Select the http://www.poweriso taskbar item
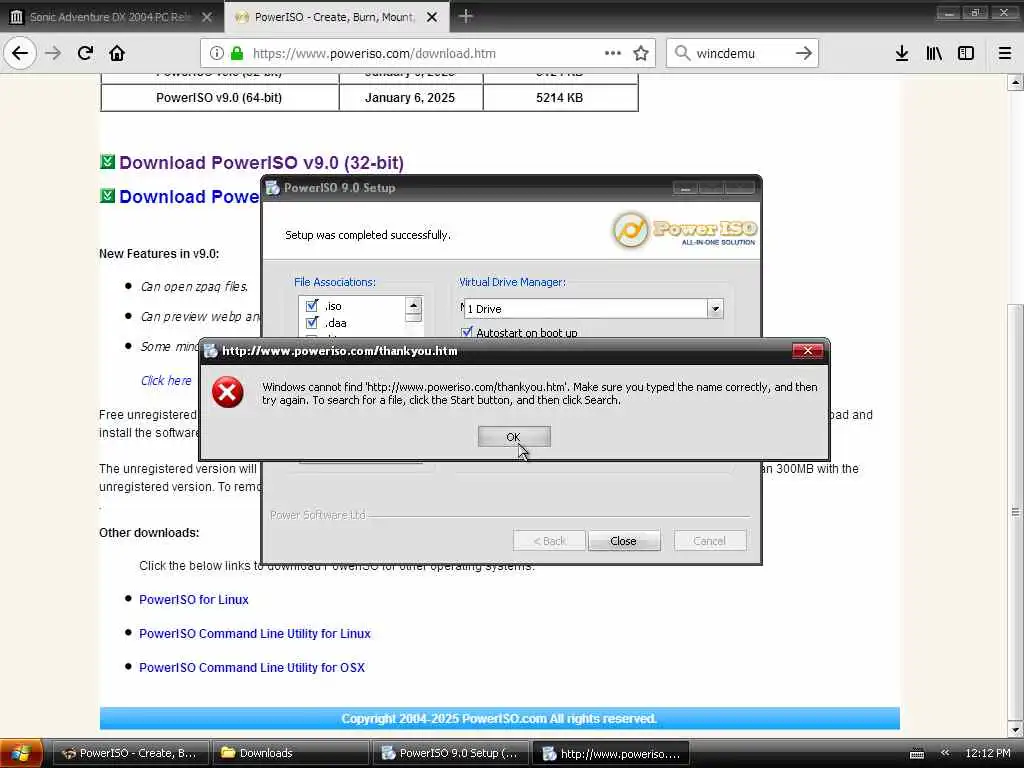This screenshot has height=768, width=1024. coord(611,753)
